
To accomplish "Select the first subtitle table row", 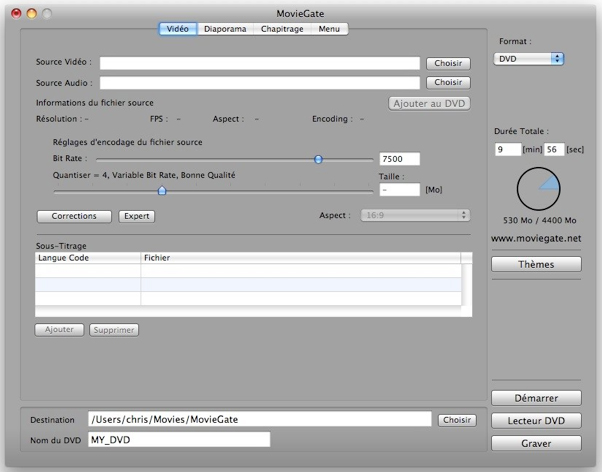I will [248, 270].
